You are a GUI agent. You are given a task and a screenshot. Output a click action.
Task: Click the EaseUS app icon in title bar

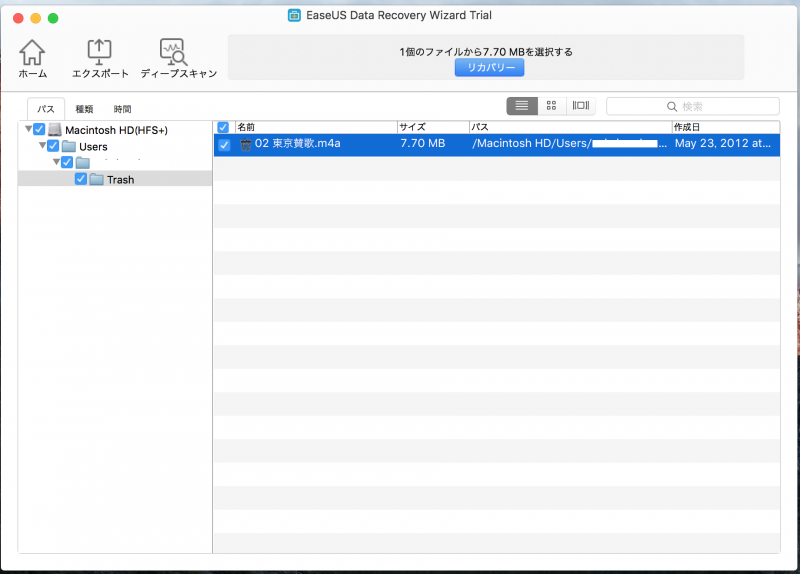pos(294,15)
